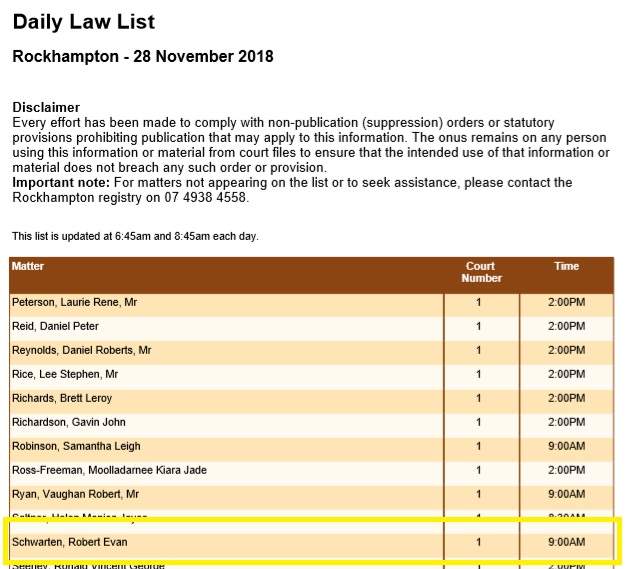The image size is (629, 569).
Task: Select the Ryan, Vaughan Robert, Mr row
Action: 311,497
